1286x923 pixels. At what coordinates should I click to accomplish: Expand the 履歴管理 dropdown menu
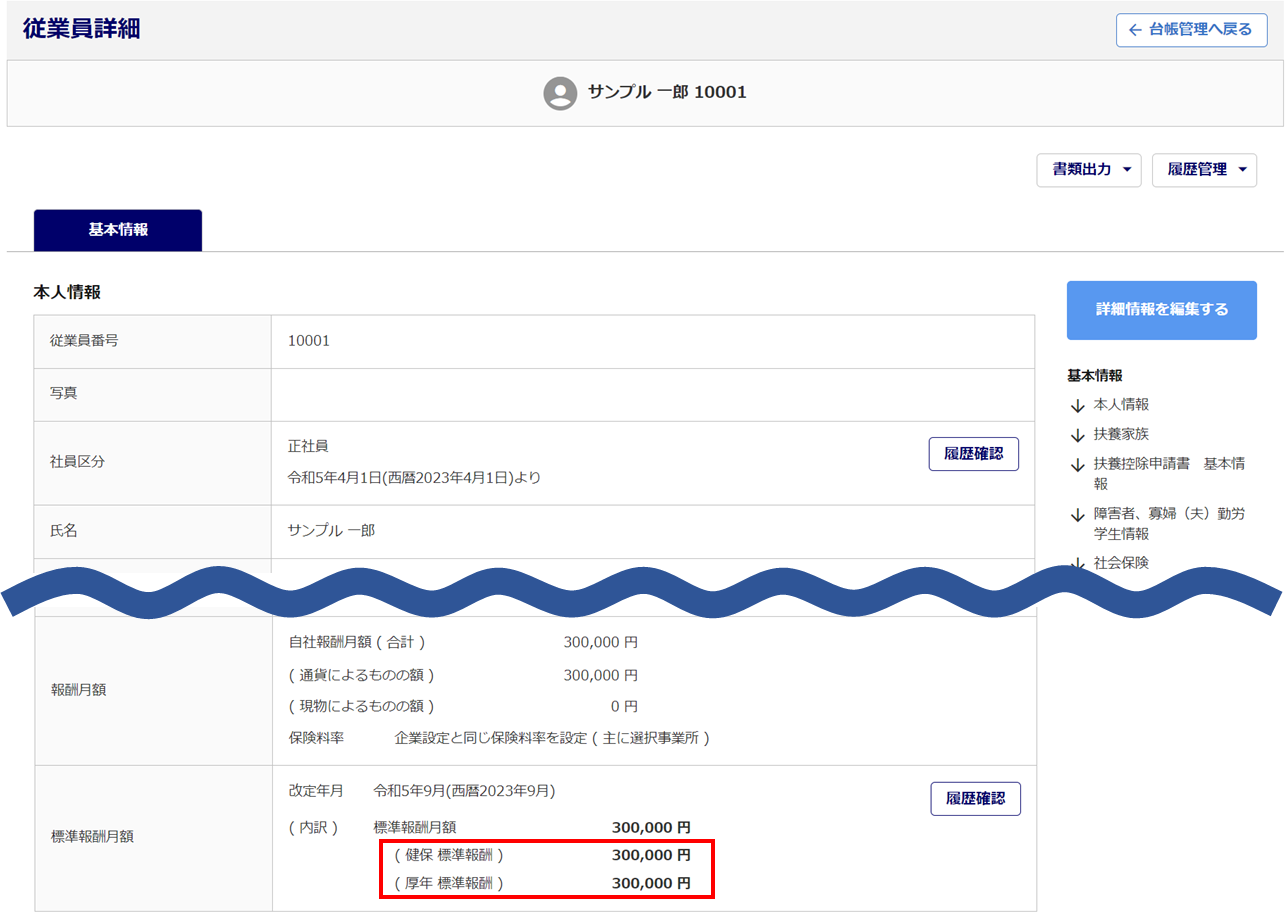pos(1204,170)
